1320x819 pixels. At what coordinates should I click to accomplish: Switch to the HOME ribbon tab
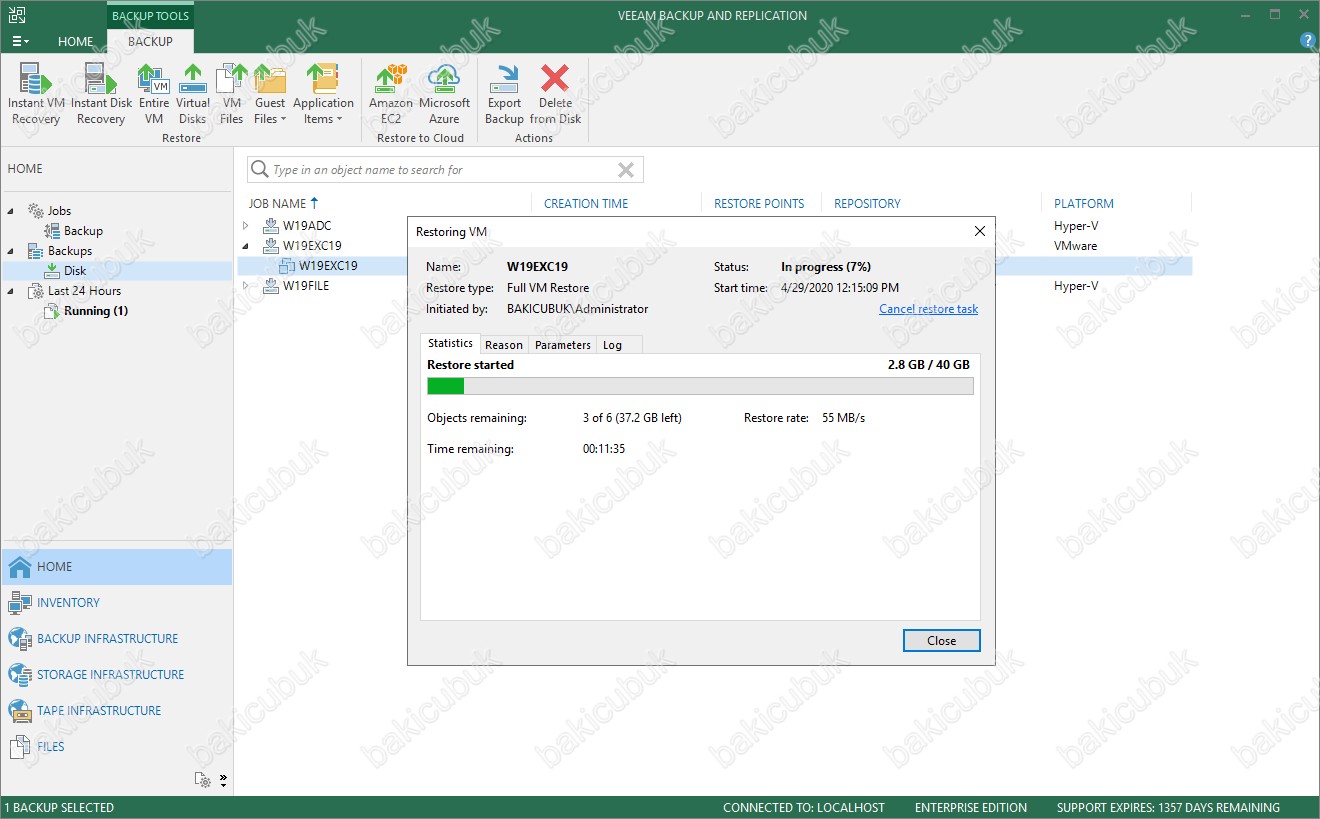click(75, 41)
